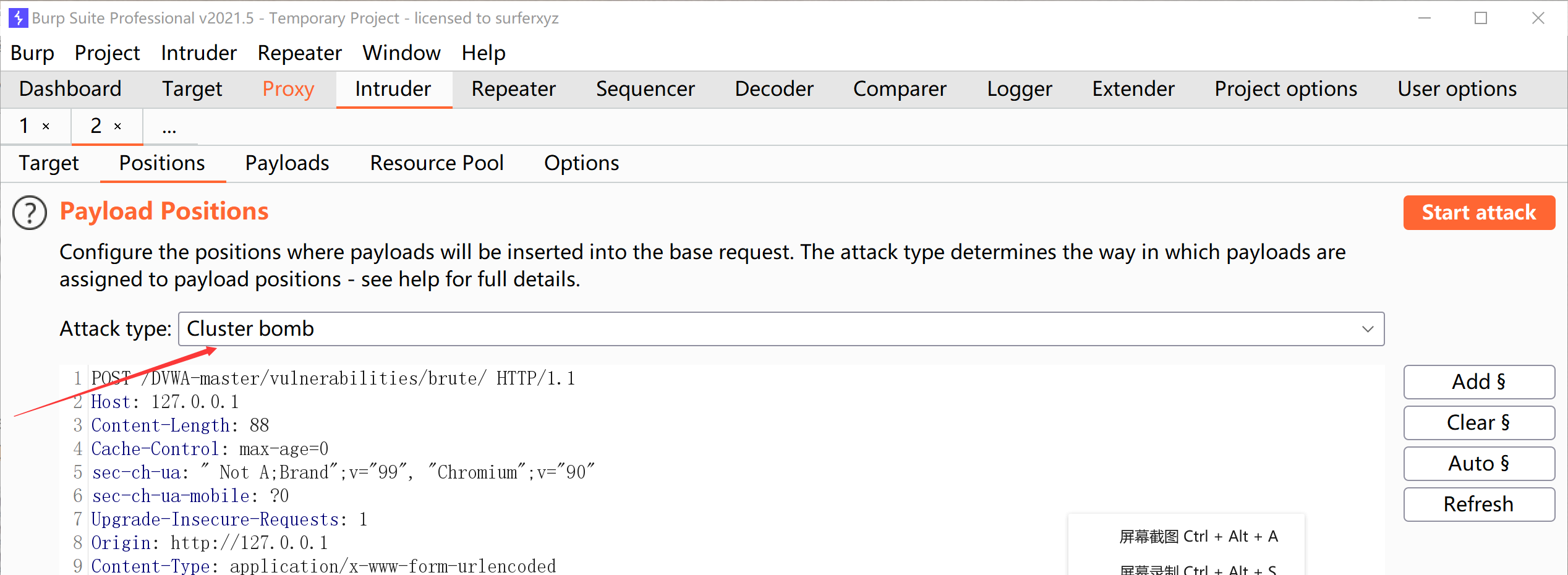
Task: Click the sec-ch-ua-mobile: ?0 line
Action: (x=190, y=496)
